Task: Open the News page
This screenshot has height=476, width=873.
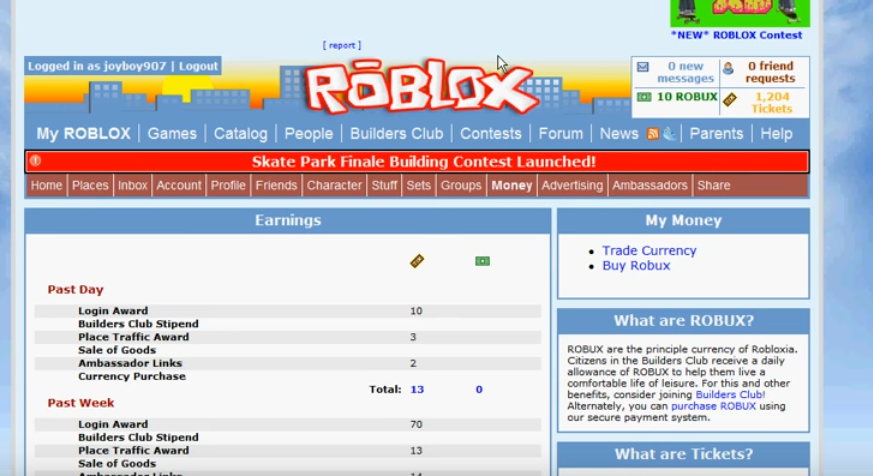Action: [619, 134]
